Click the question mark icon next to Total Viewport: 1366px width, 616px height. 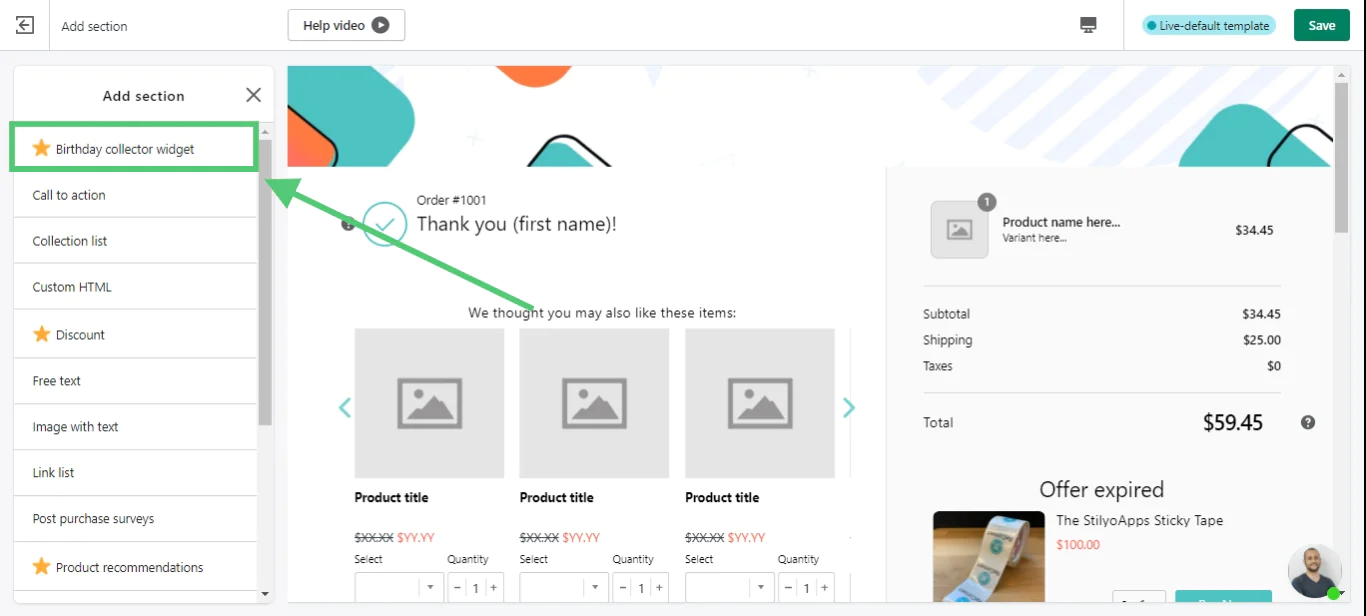1307,422
